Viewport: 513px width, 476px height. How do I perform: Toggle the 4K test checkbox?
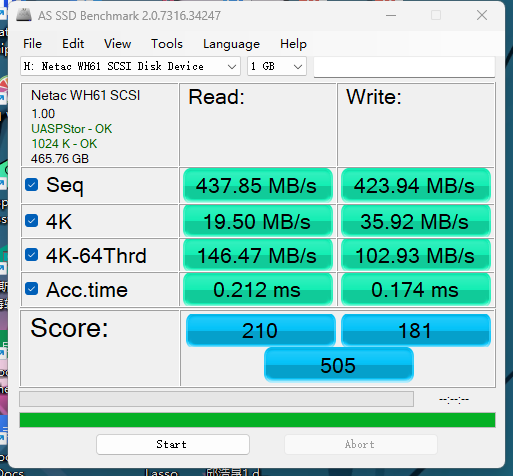32,221
